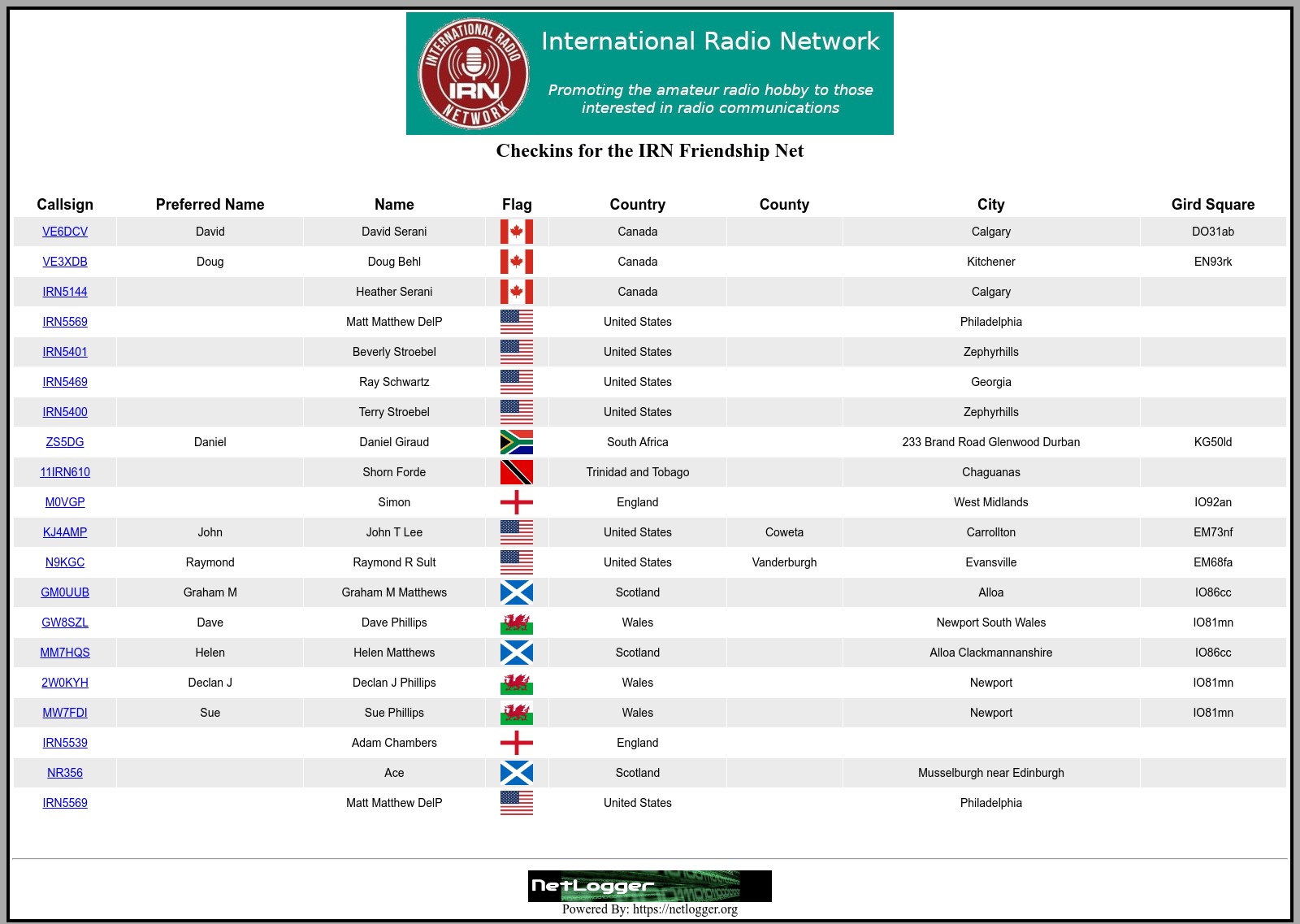The image size is (1300, 924).
Task: Open callsign link M0VGP
Action: click(x=65, y=502)
